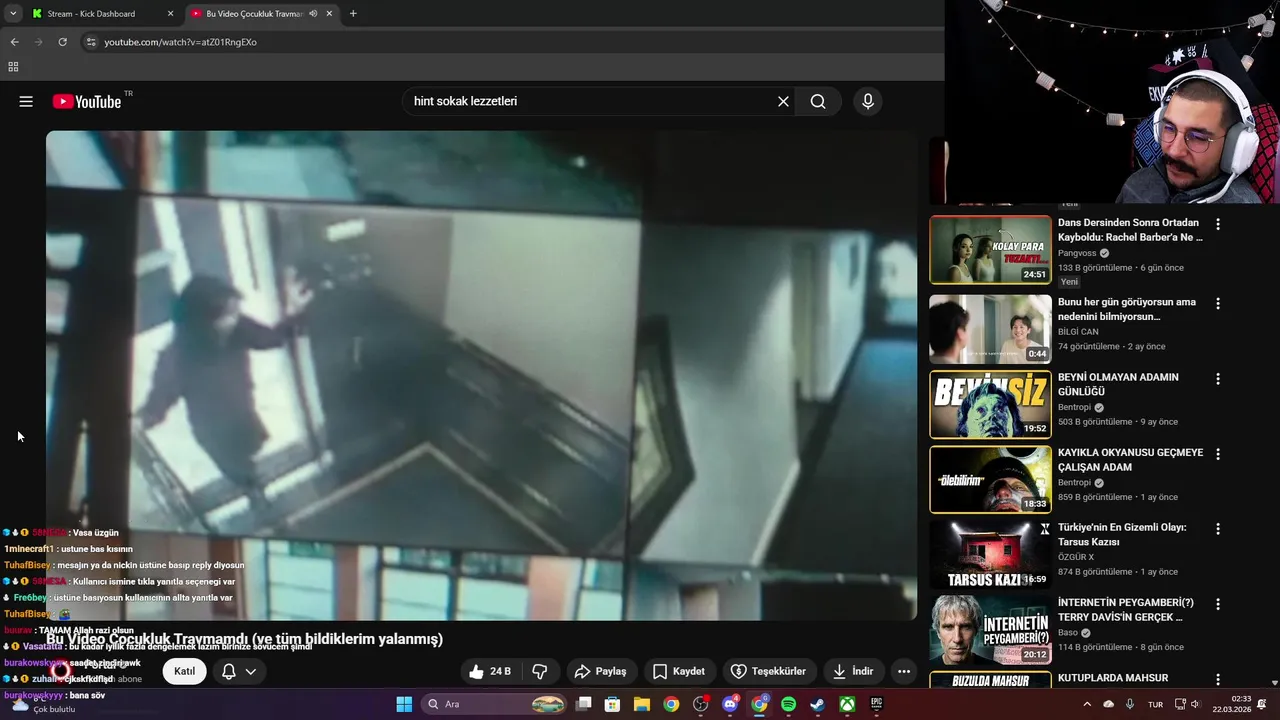View site information icon in the address bar
Image resolution: width=1280 pixels, height=720 pixels.
(x=91, y=42)
